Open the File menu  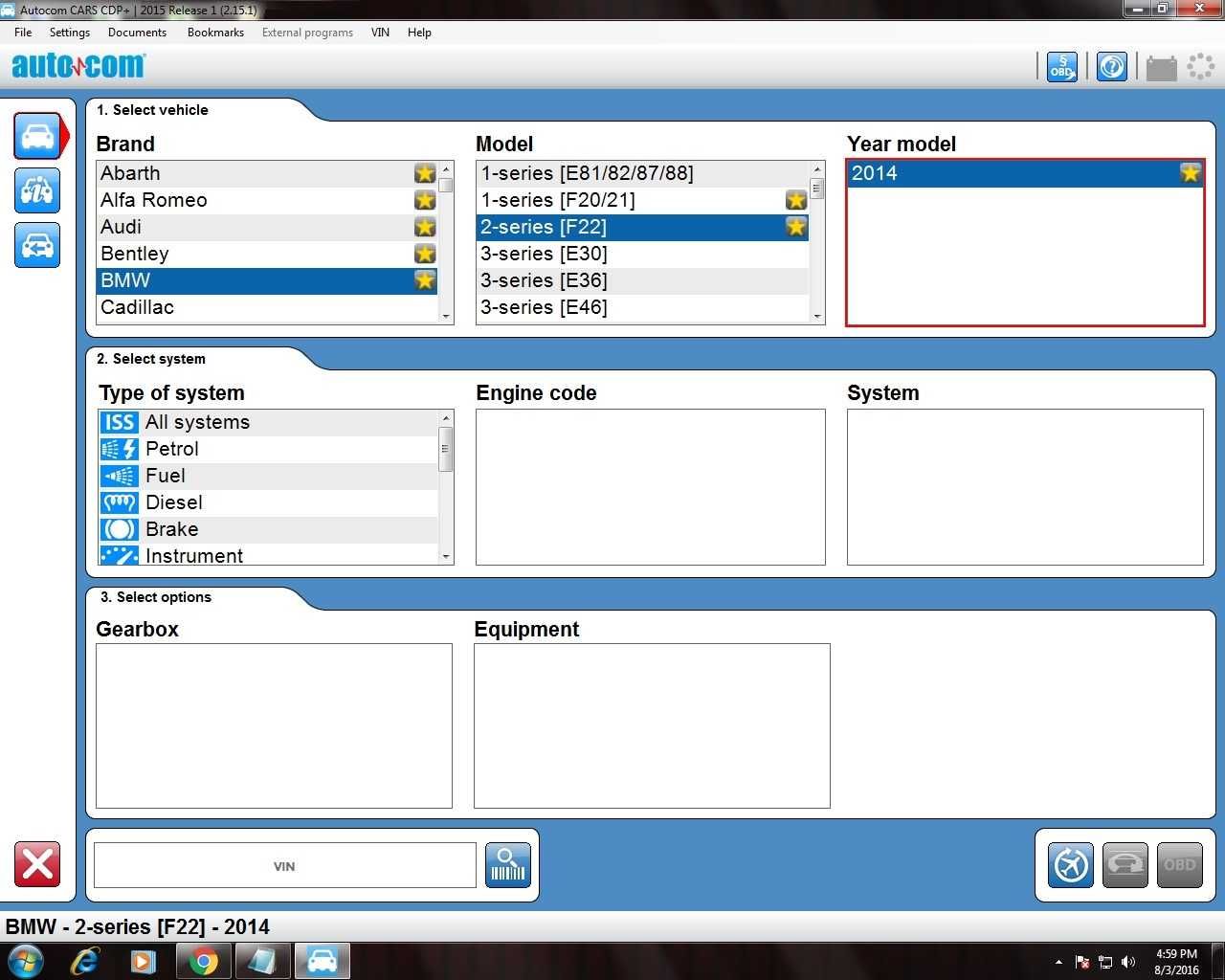pyautogui.click(x=23, y=33)
